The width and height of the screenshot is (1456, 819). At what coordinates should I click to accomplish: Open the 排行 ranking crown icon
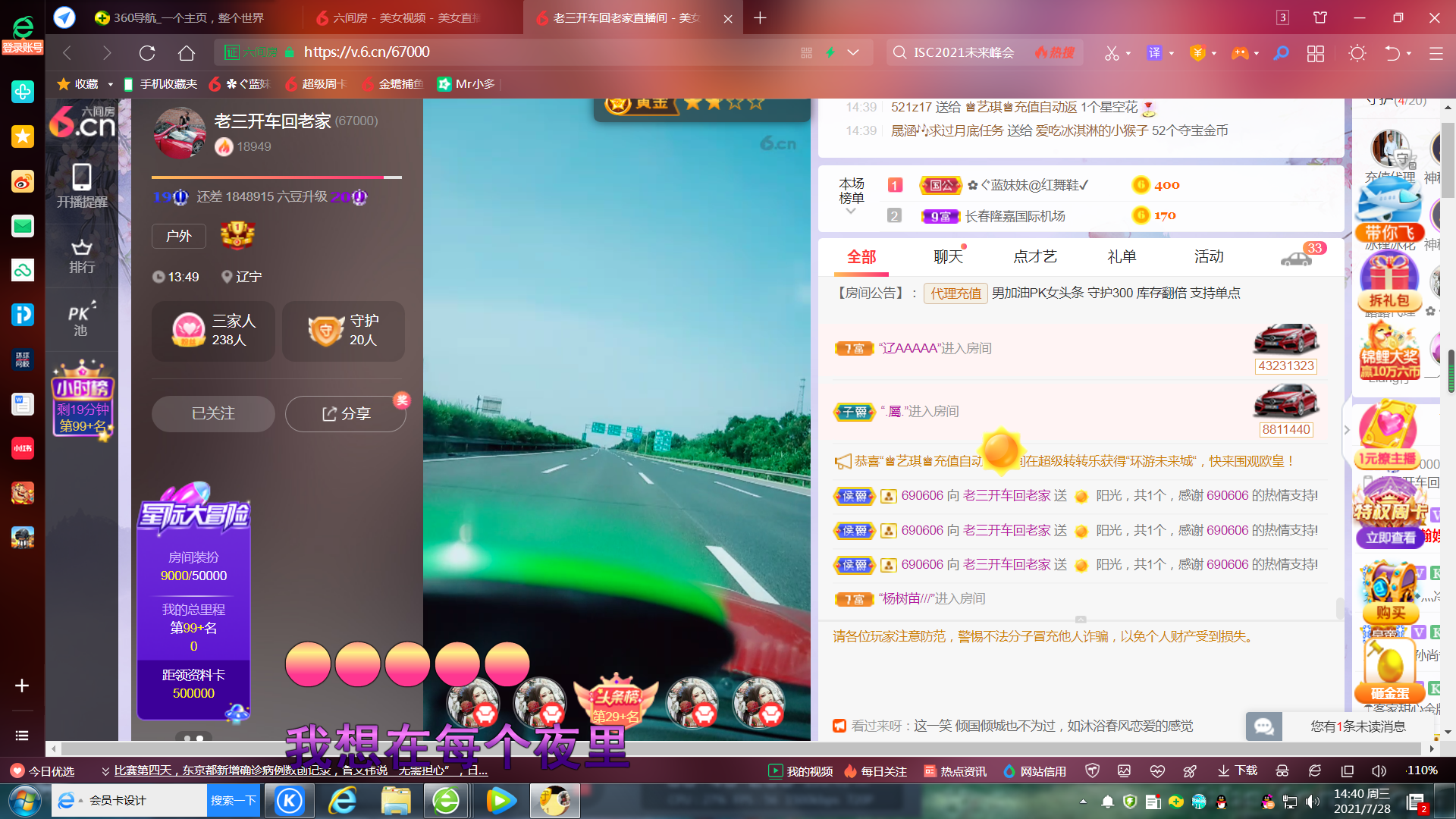[81, 256]
